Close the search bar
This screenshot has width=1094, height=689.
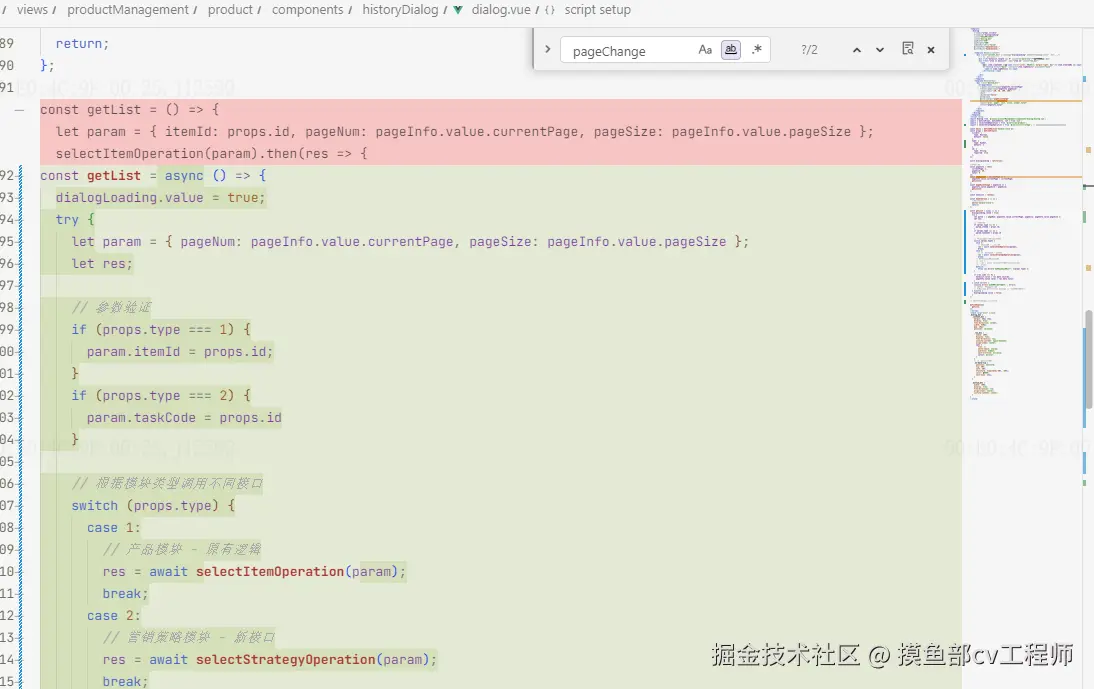(x=930, y=49)
